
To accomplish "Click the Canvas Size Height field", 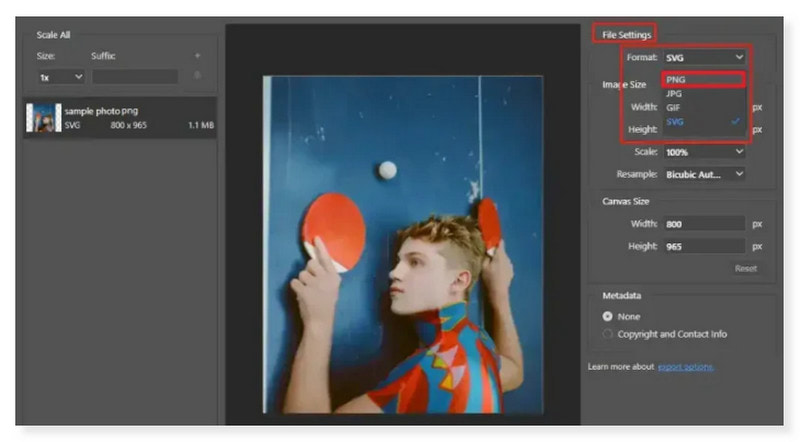I will (x=704, y=246).
